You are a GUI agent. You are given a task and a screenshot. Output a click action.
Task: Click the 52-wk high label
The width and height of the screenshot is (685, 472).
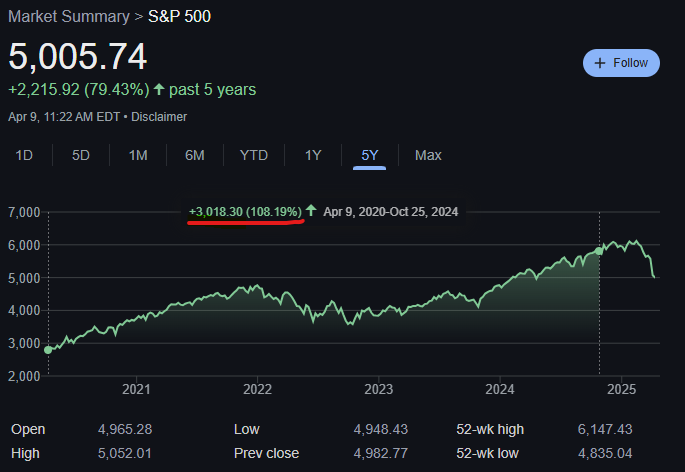tap(490, 429)
